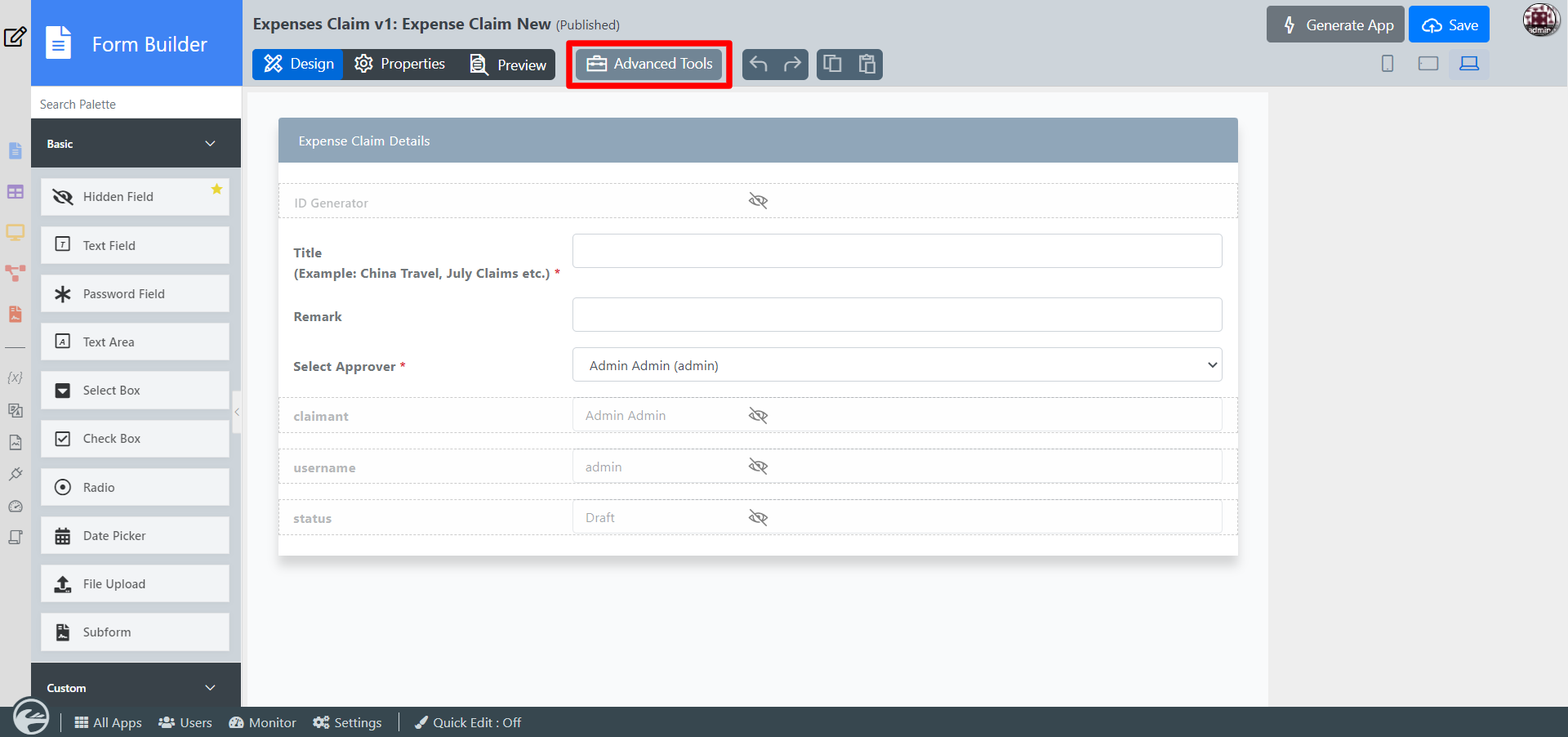Click the Form Builder document icon
This screenshot has height=737, width=1568.
tap(59, 43)
